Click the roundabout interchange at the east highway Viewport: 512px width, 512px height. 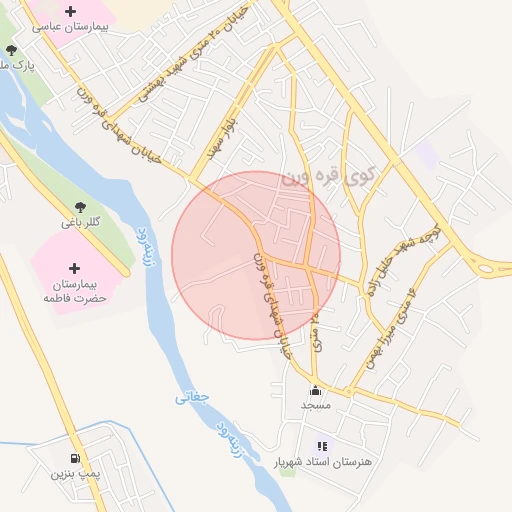pos(485,268)
